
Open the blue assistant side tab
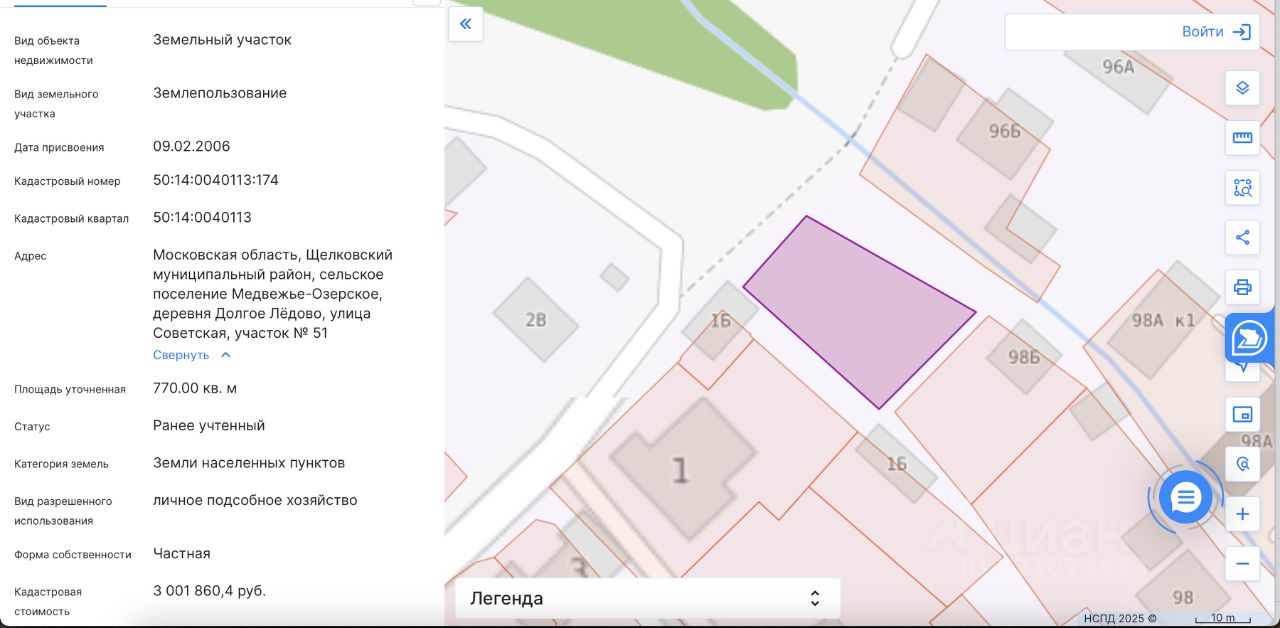click(x=1250, y=340)
